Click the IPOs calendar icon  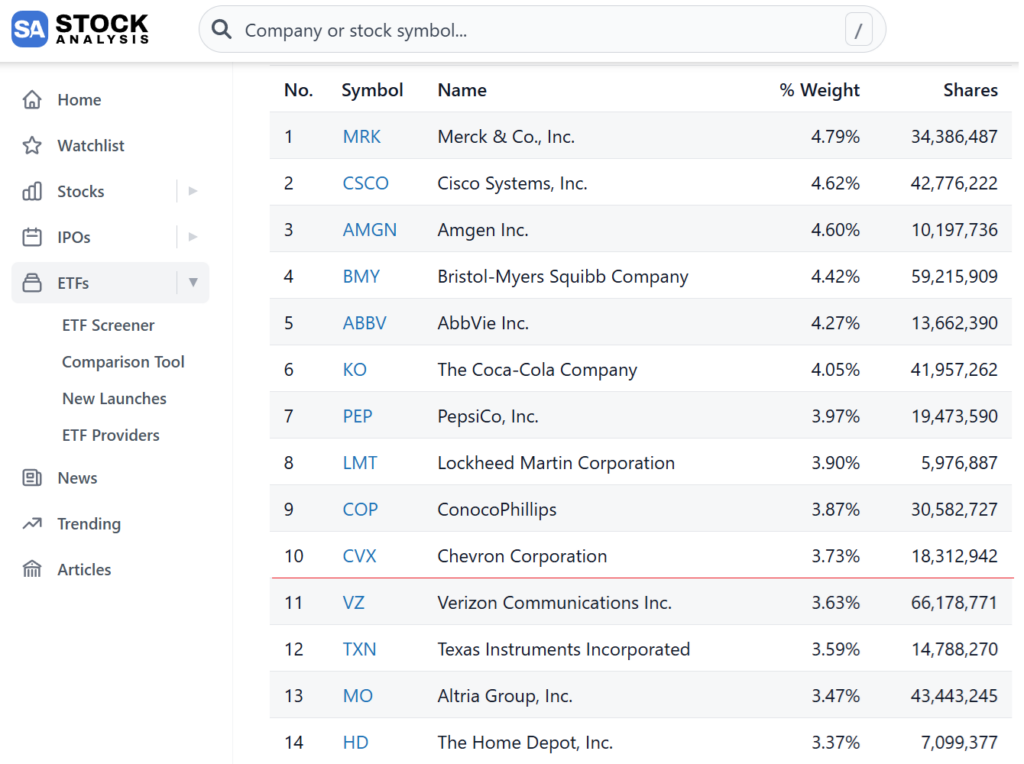32,238
